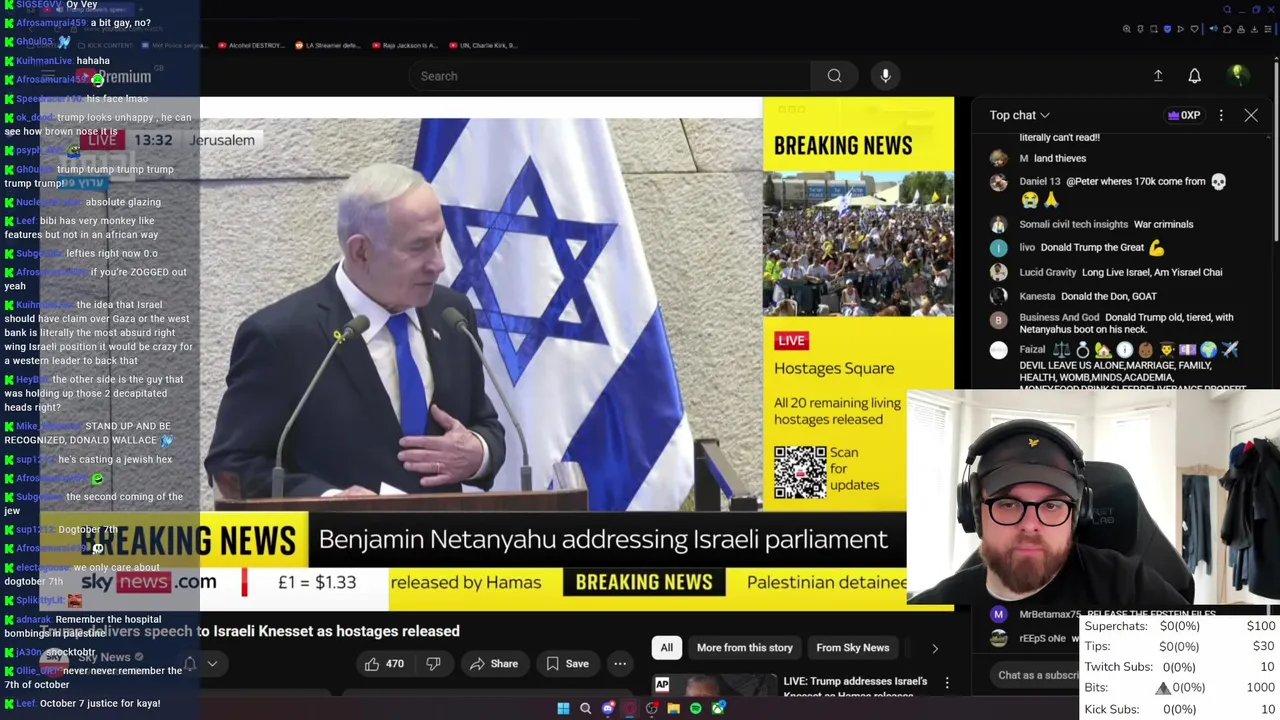Click in the YouTube Search field
The height and width of the screenshot is (720, 1280).
[x=610, y=76]
